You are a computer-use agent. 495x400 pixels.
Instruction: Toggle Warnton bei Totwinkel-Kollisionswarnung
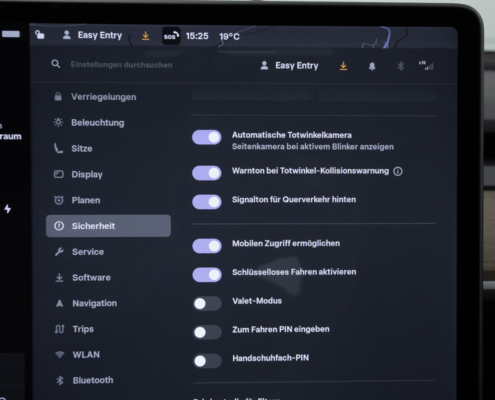coord(207,173)
